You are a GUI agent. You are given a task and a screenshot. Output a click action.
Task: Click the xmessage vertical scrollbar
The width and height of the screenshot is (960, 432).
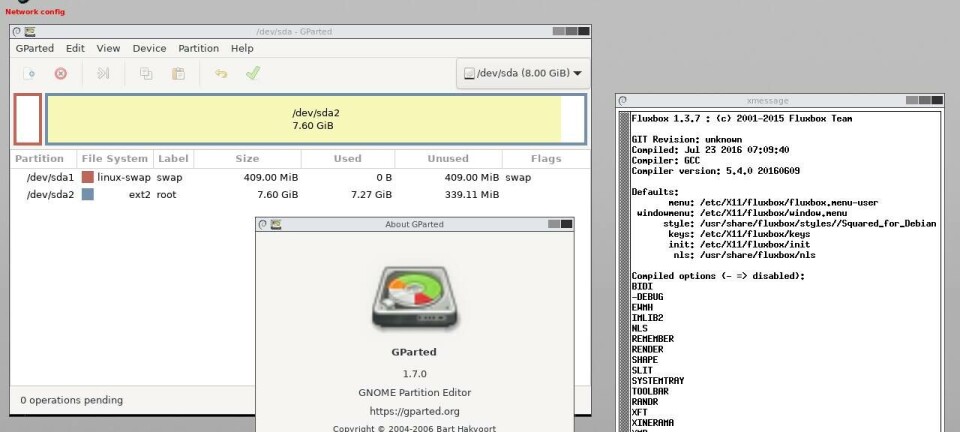(624, 271)
